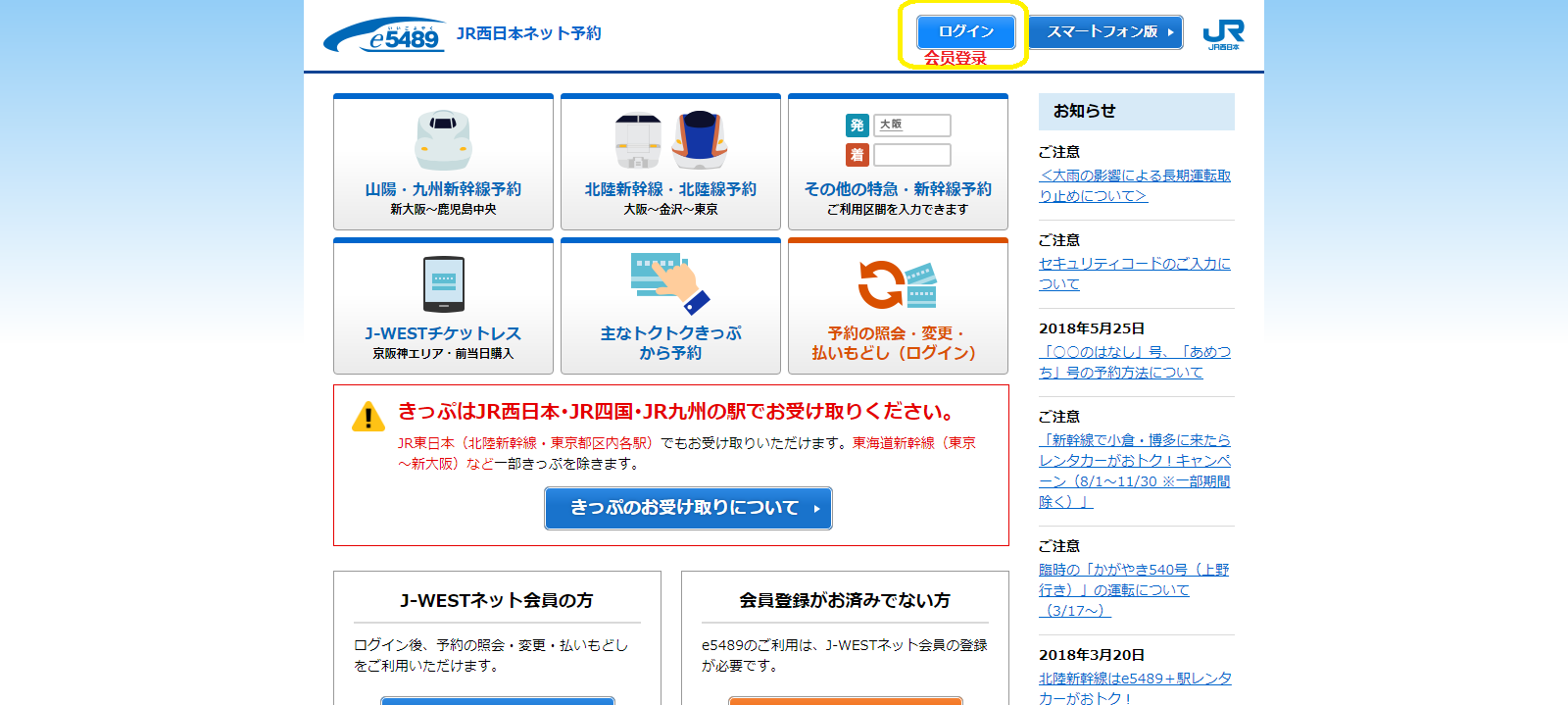
Task: Open J-WEST ticketless smartphone icon
Action: pos(443,284)
